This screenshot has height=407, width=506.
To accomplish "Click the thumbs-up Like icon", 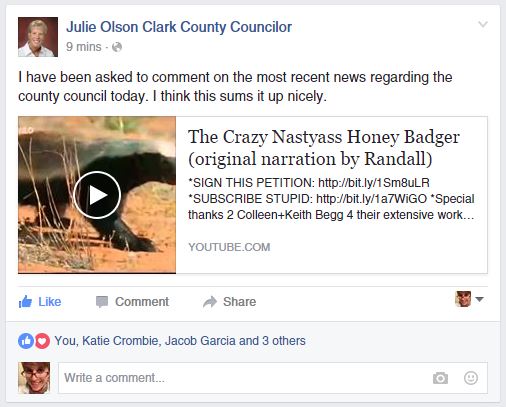I will (x=25, y=302).
